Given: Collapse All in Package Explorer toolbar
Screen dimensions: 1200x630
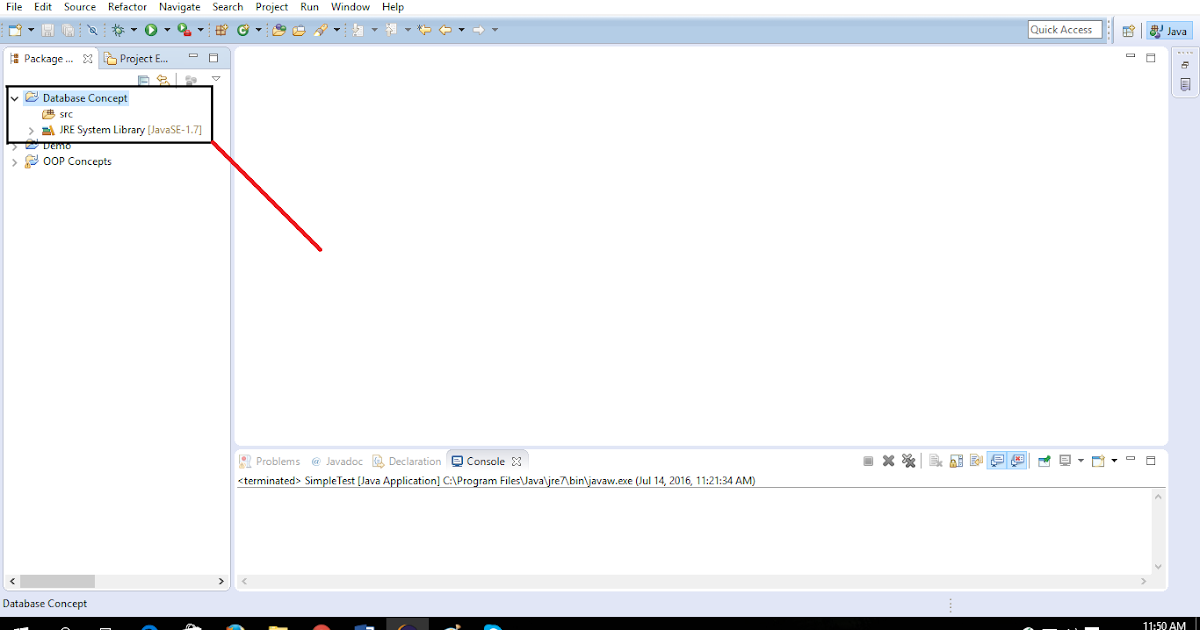Looking at the screenshot, I should click(x=144, y=79).
